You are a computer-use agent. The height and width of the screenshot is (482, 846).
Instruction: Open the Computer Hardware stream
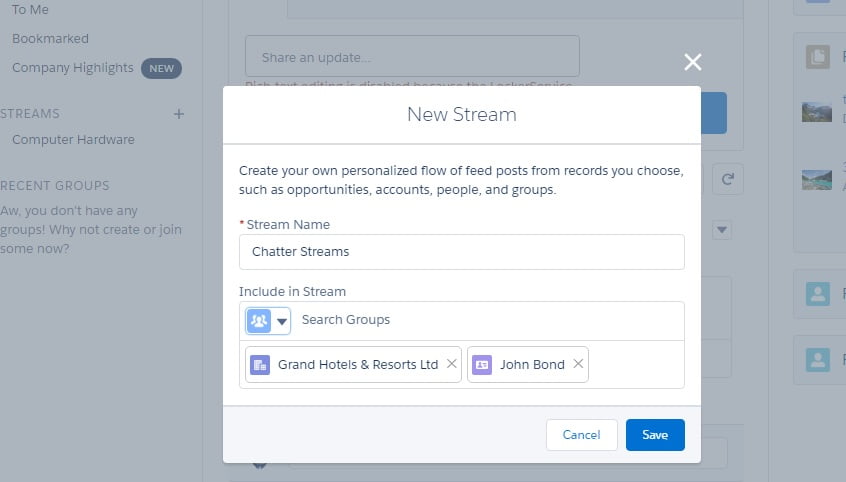pos(73,140)
